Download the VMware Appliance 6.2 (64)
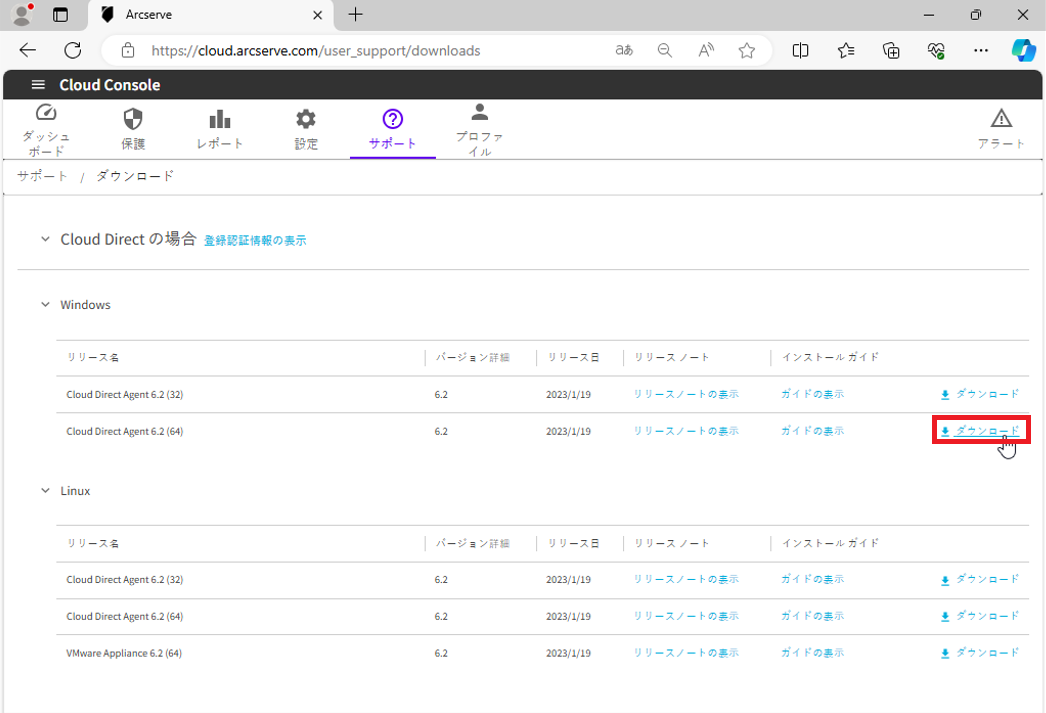This screenshot has width=1046, height=713. pyautogui.click(x=980, y=653)
